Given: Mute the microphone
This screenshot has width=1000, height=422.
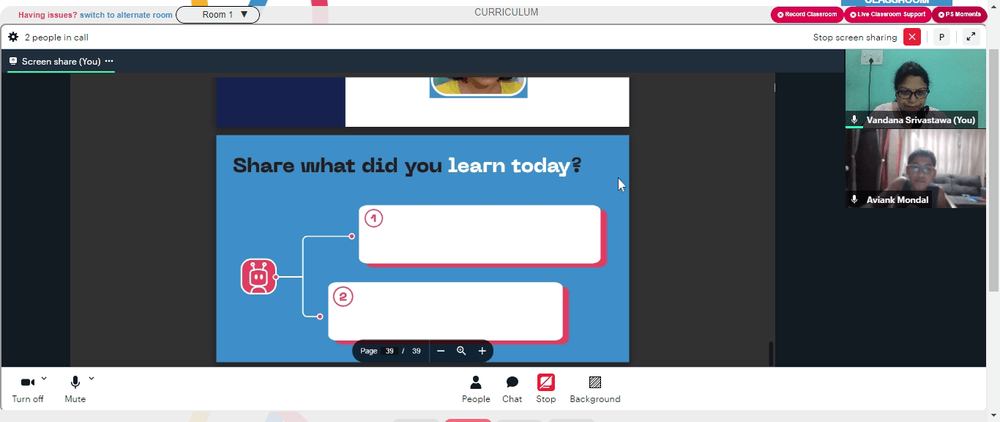Looking at the screenshot, I should (x=75, y=389).
